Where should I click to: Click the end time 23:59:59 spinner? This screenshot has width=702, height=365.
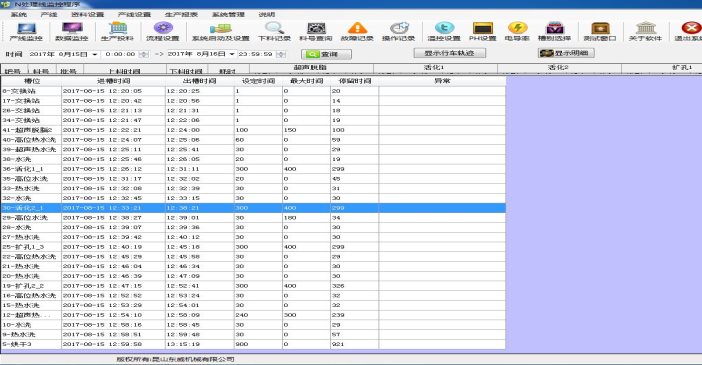(281, 54)
